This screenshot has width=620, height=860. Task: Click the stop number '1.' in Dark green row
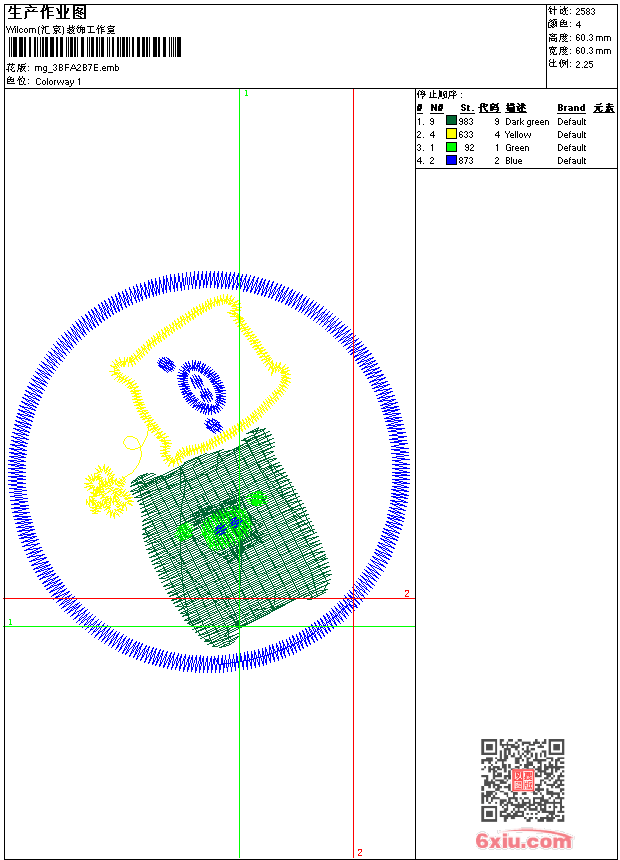pyautogui.click(x=420, y=122)
